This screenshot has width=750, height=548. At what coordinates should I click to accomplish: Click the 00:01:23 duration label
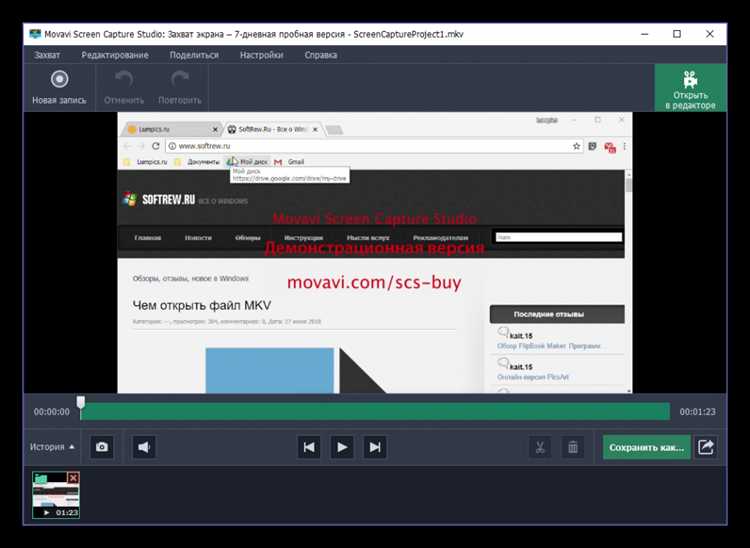coord(698,412)
